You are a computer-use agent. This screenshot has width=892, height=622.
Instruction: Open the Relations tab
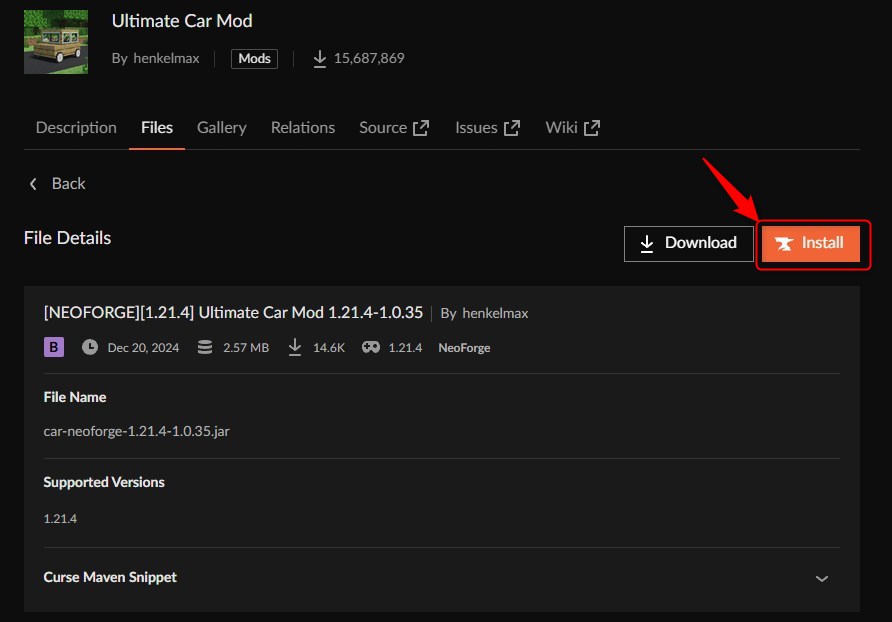[303, 127]
